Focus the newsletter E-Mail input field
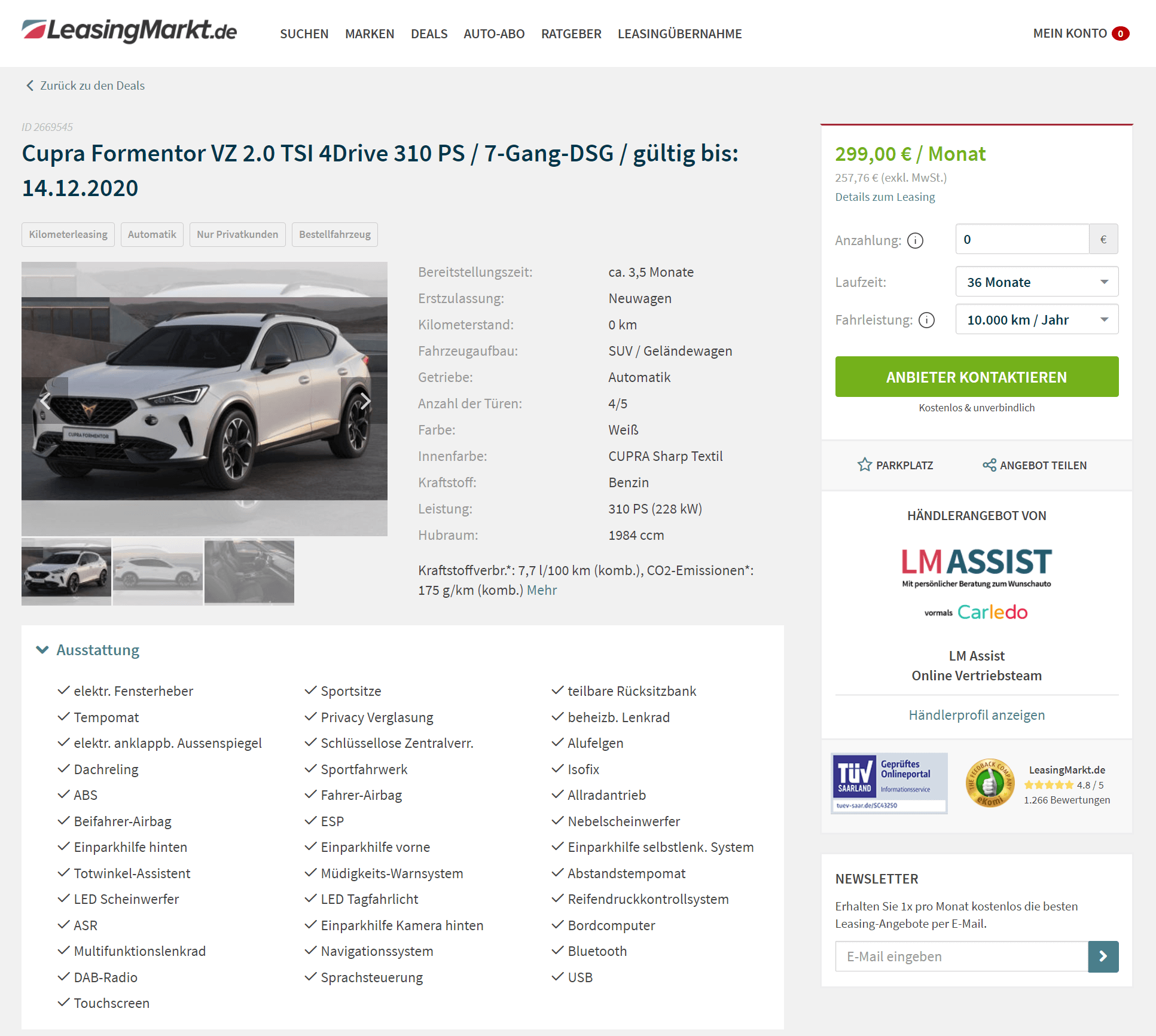 tap(962, 956)
